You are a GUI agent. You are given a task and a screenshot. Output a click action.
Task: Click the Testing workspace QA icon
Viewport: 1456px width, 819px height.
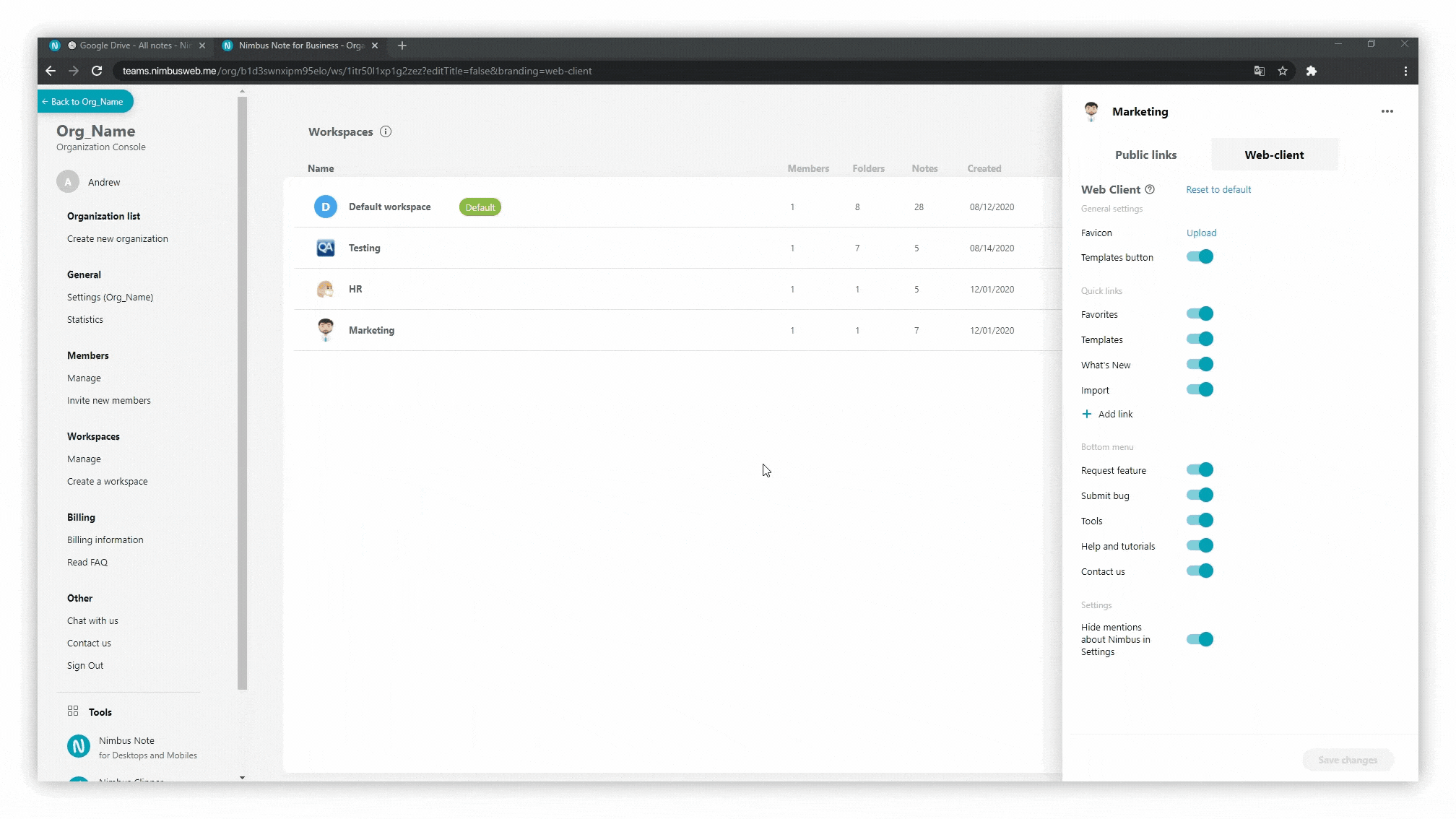(326, 248)
